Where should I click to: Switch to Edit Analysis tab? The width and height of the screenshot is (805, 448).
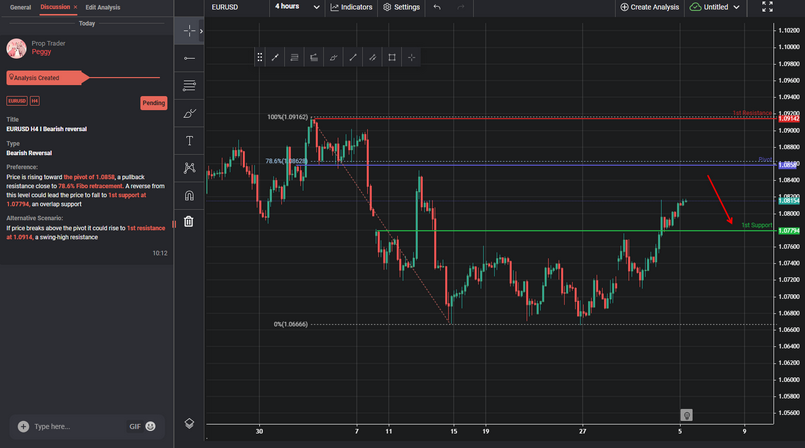pos(103,7)
